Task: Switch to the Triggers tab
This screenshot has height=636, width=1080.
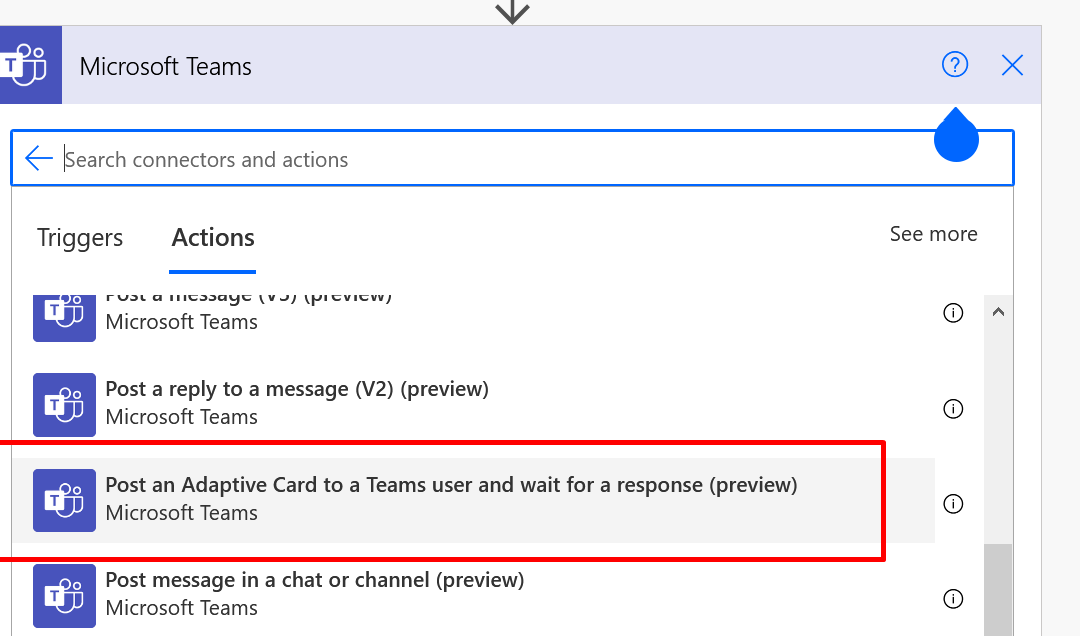Action: click(x=80, y=238)
